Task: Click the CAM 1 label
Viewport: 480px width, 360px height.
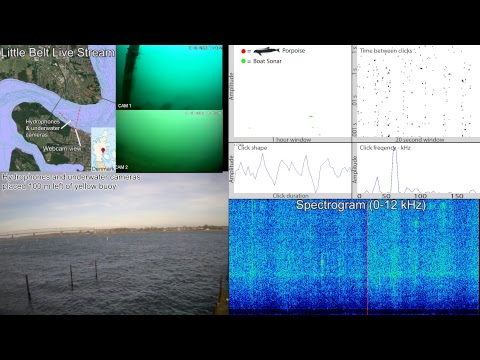Action: coord(124,106)
